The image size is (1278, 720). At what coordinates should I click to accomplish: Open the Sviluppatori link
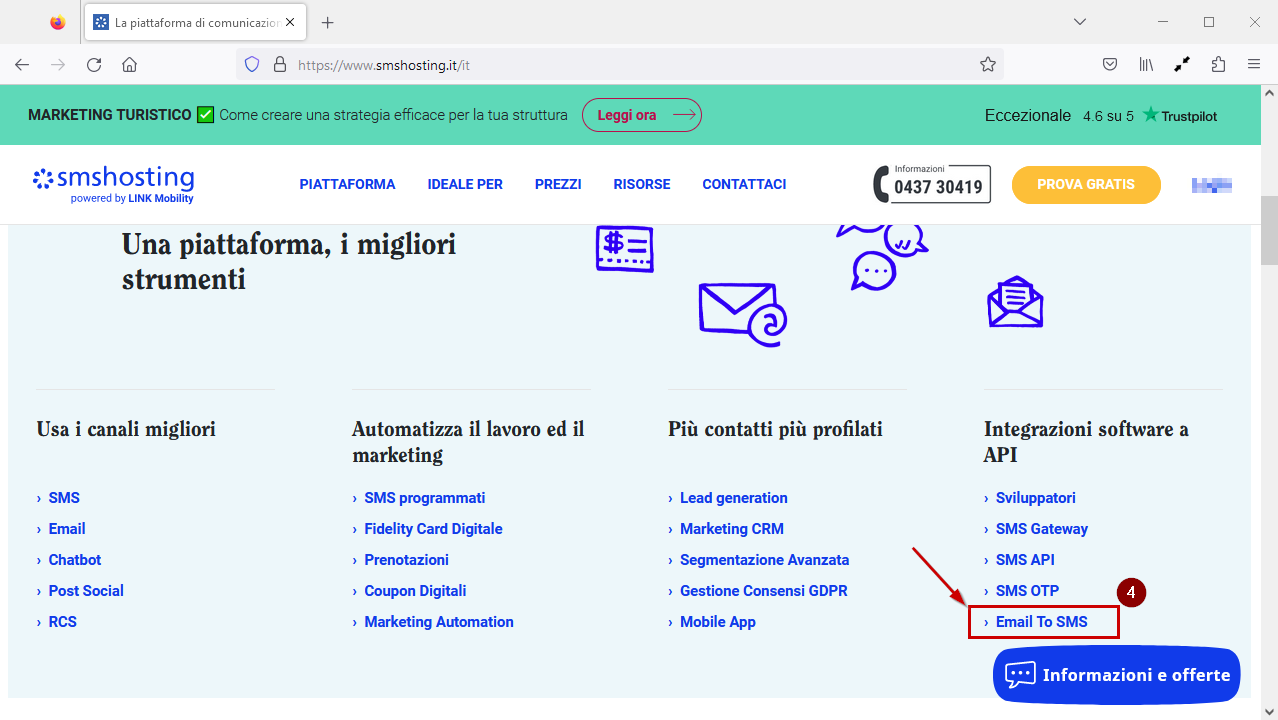1036,498
